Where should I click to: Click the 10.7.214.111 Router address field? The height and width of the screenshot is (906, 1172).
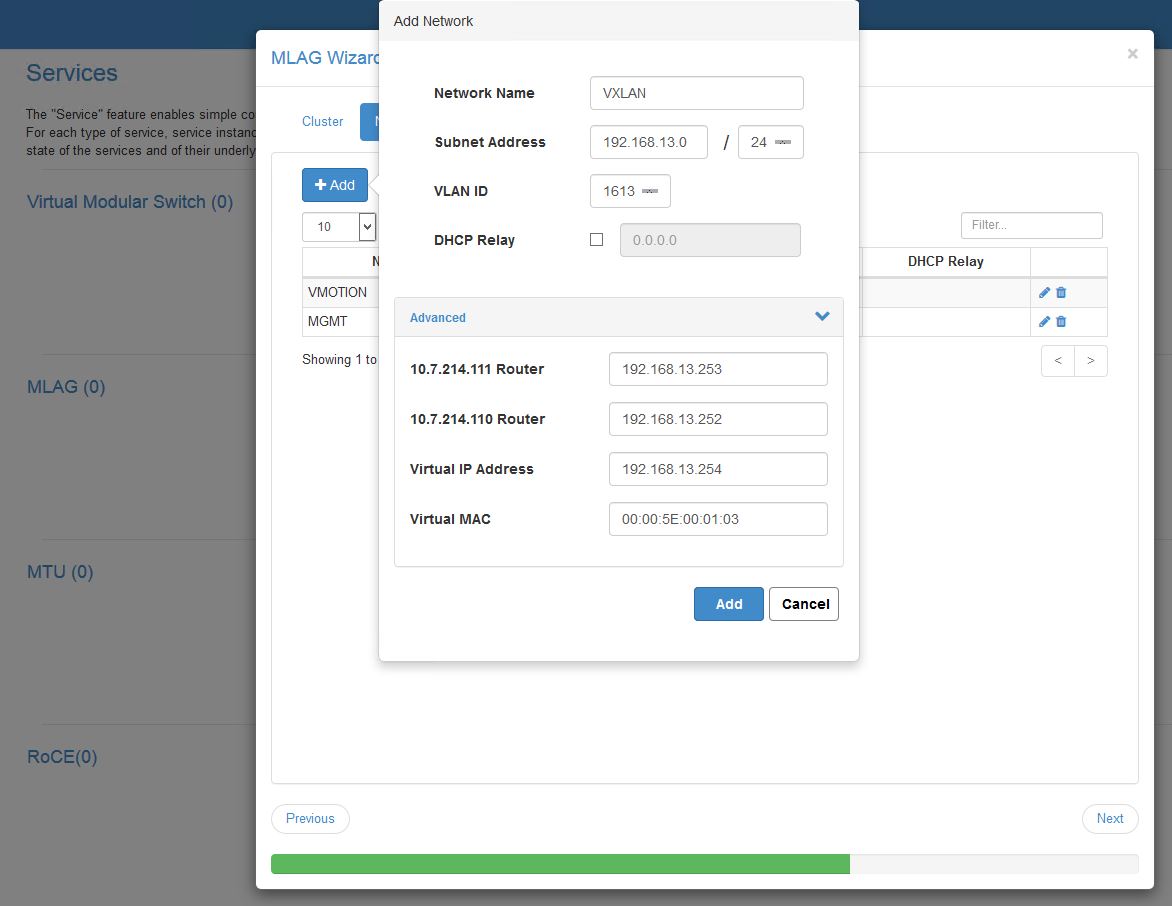pos(718,369)
